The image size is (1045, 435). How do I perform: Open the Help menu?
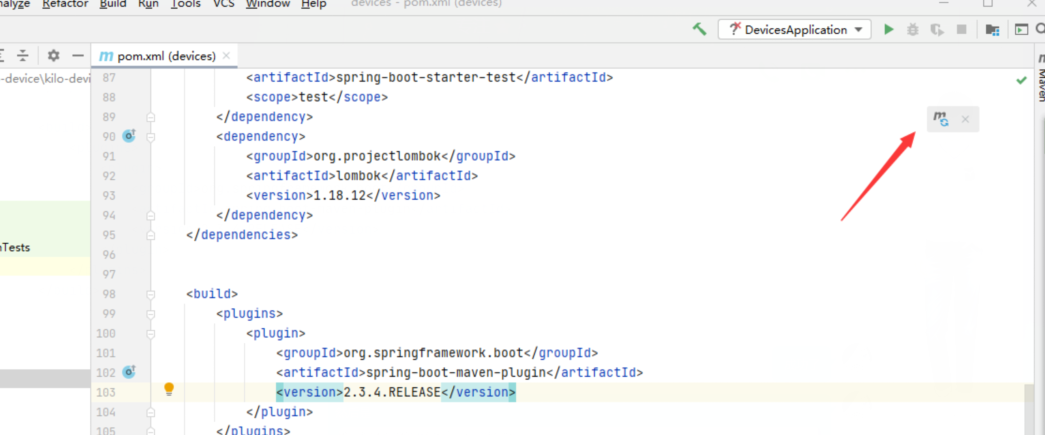314,4
